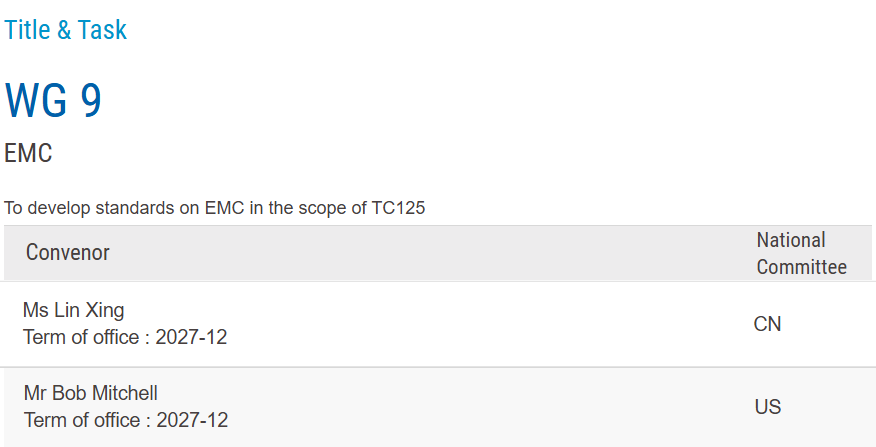
Task: Click Bob Mitchell's term of office line
Action: pos(125,420)
